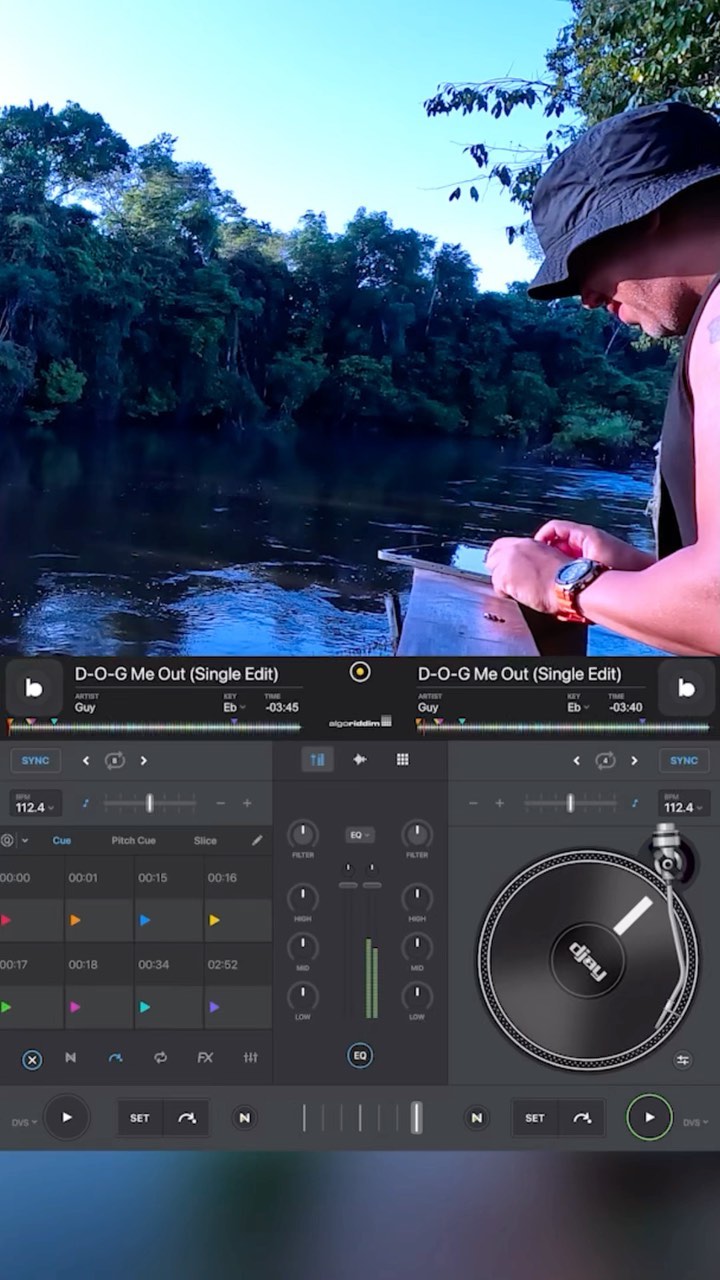Open the left deck key Eb dropdown
Viewport: 720px width, 1280px height.
point(234,707)
